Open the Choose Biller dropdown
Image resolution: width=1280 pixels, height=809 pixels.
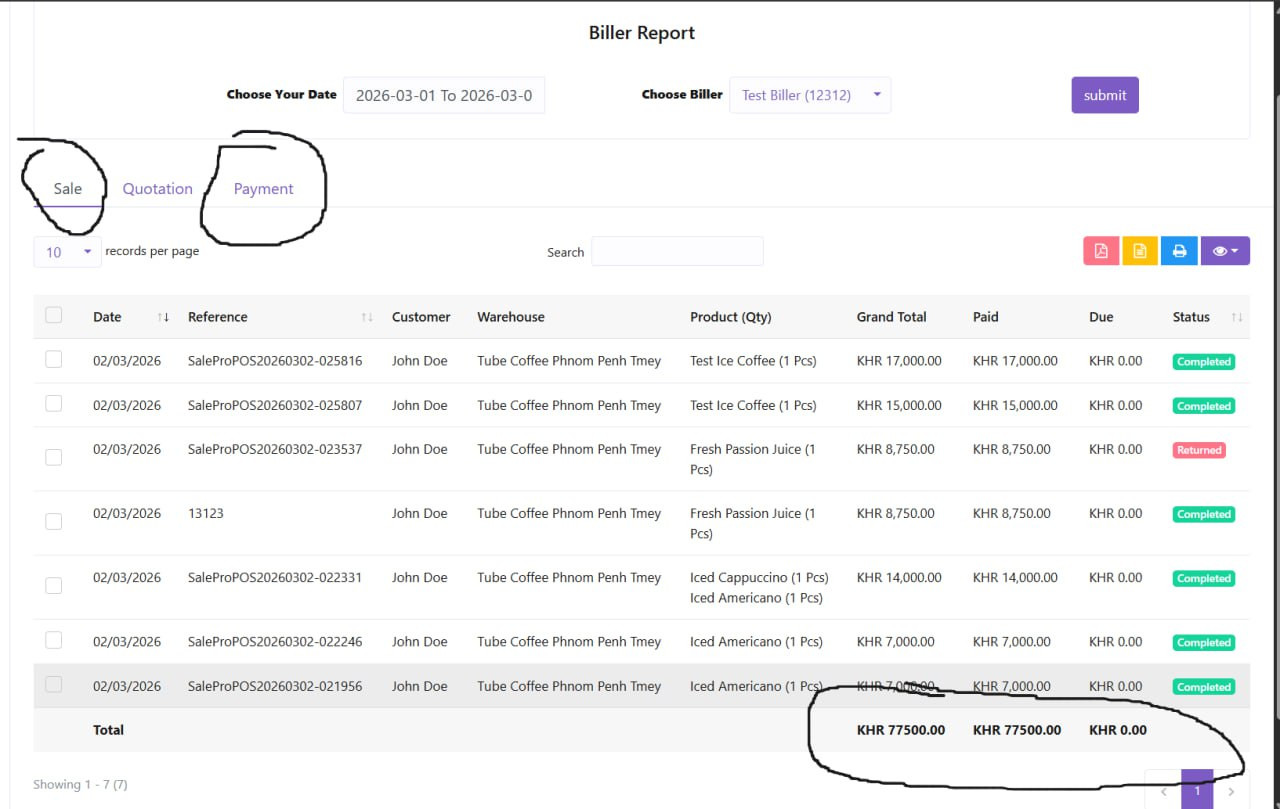coord(810,95)
